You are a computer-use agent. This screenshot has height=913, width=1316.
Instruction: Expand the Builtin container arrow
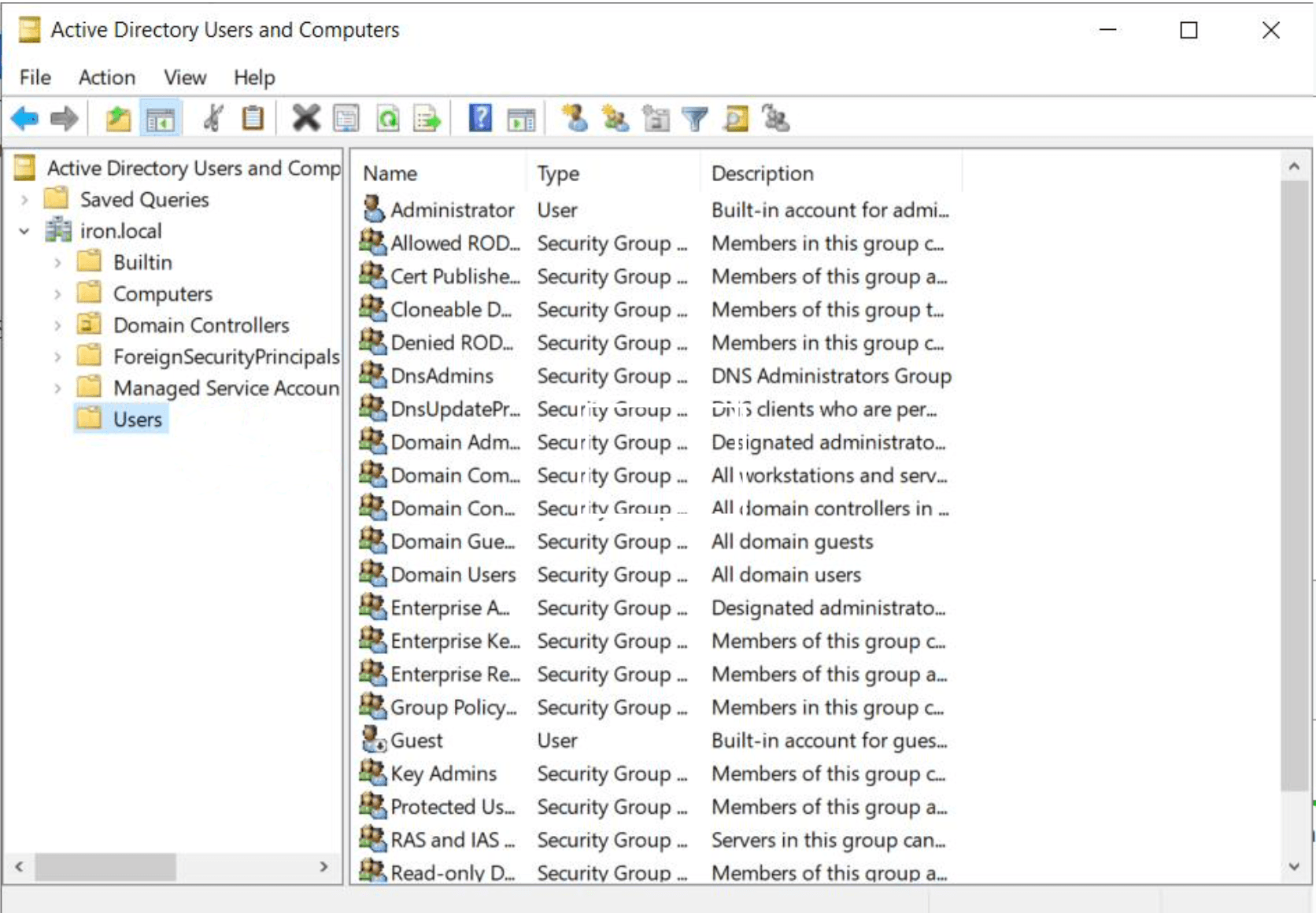pos(57,262)
